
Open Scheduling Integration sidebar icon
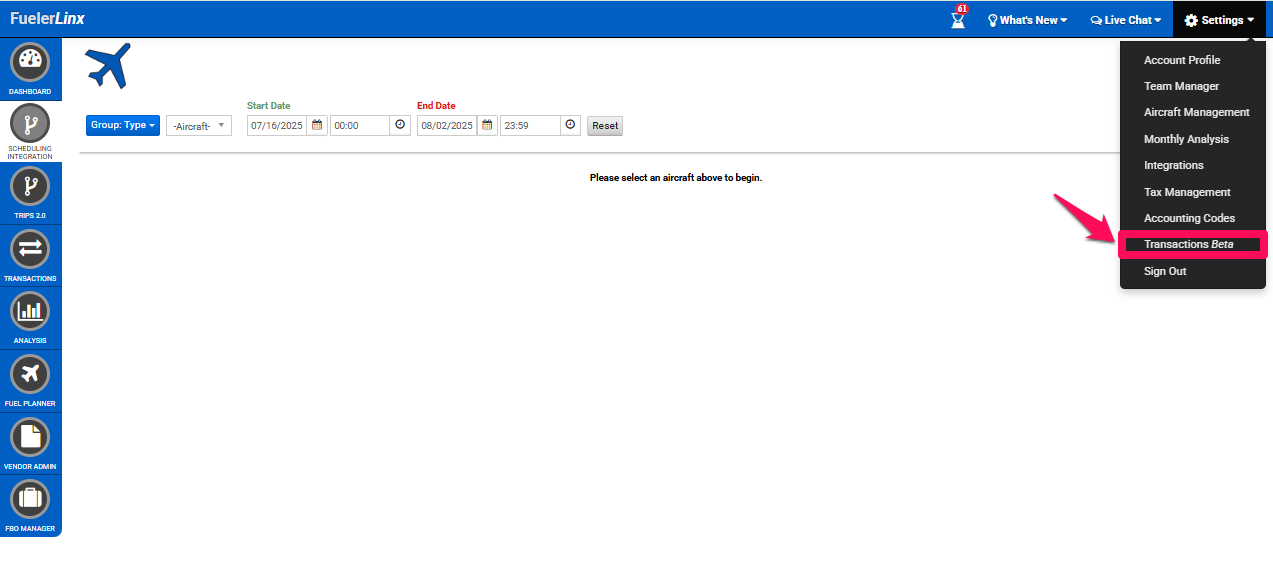point(30,124)
